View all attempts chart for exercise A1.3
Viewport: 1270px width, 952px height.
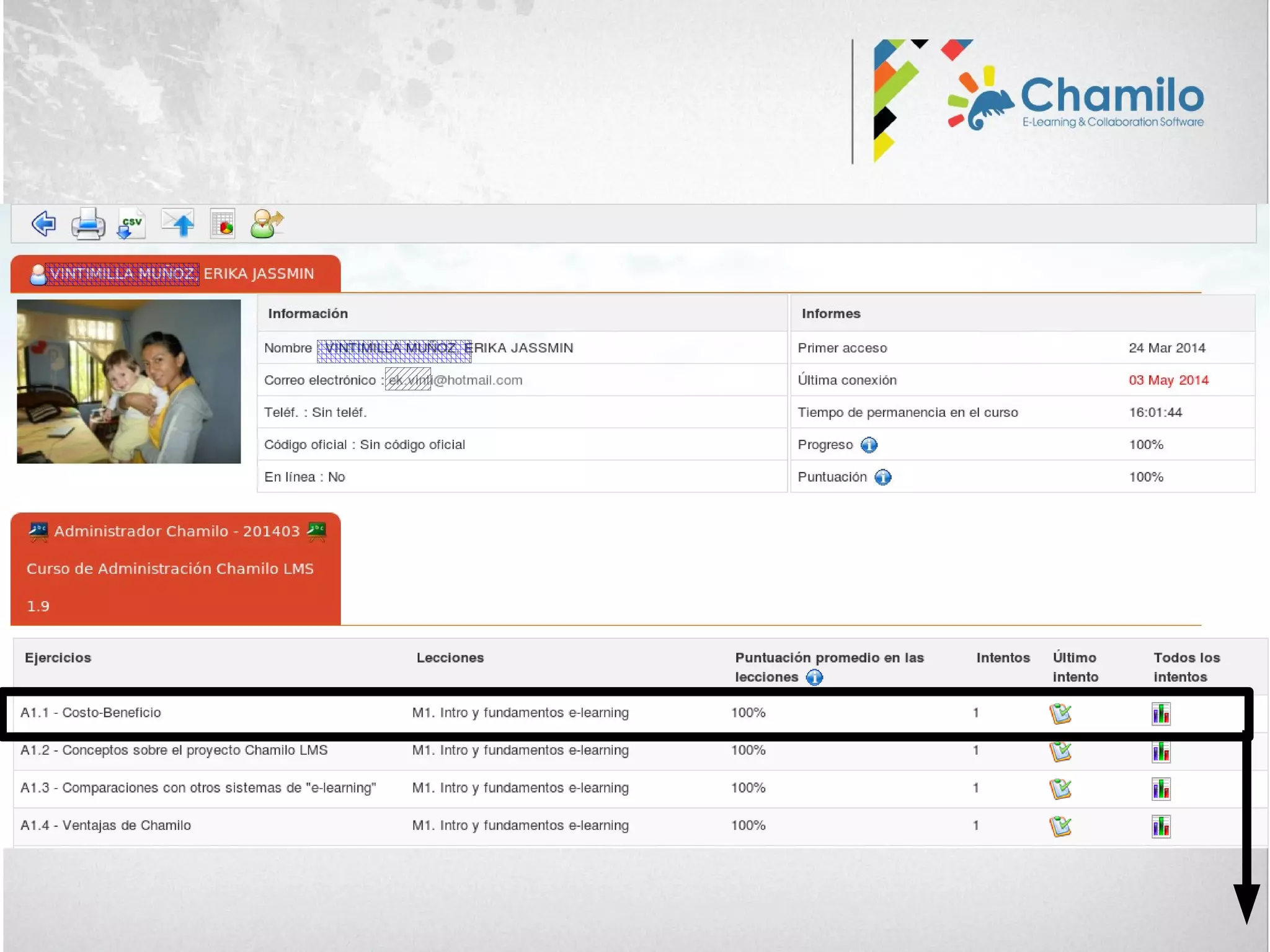(x=1161, y=789)
